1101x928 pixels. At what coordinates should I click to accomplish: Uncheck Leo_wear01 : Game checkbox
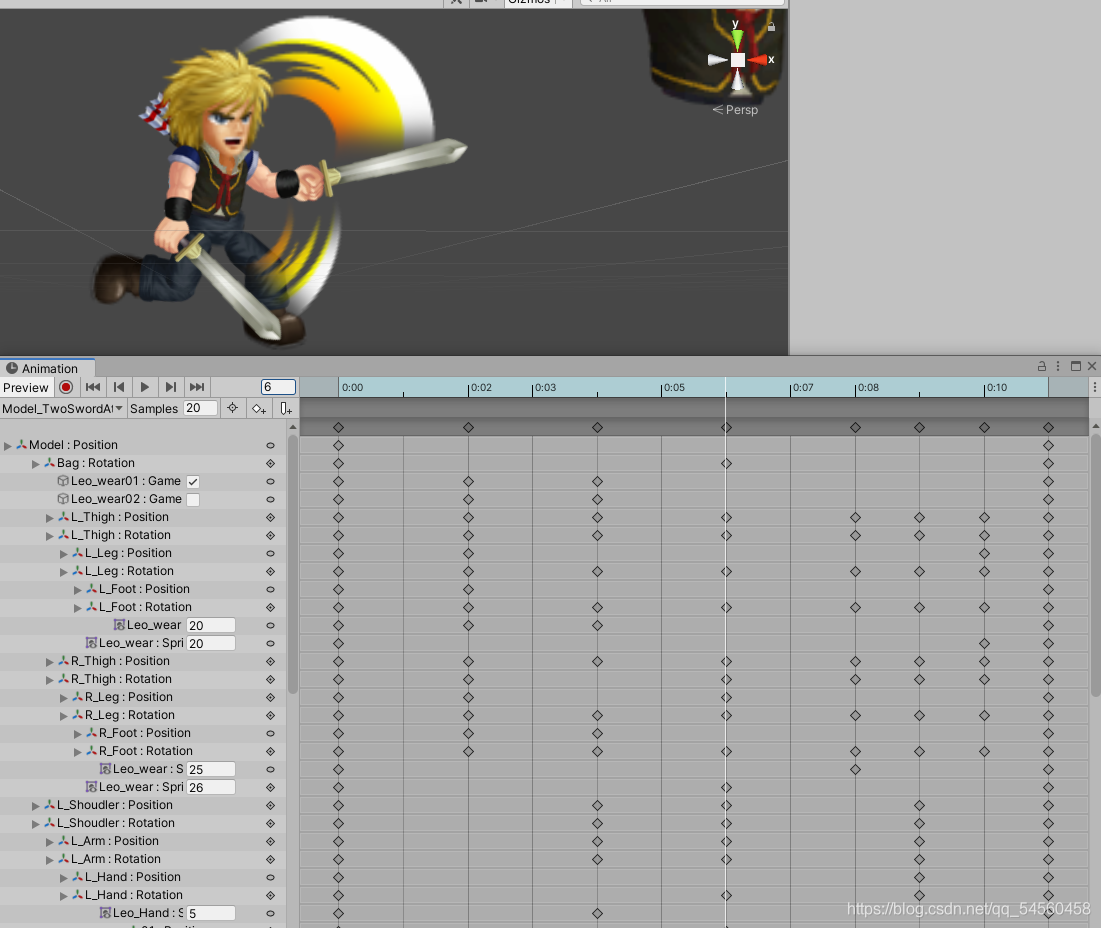point(193,482)
